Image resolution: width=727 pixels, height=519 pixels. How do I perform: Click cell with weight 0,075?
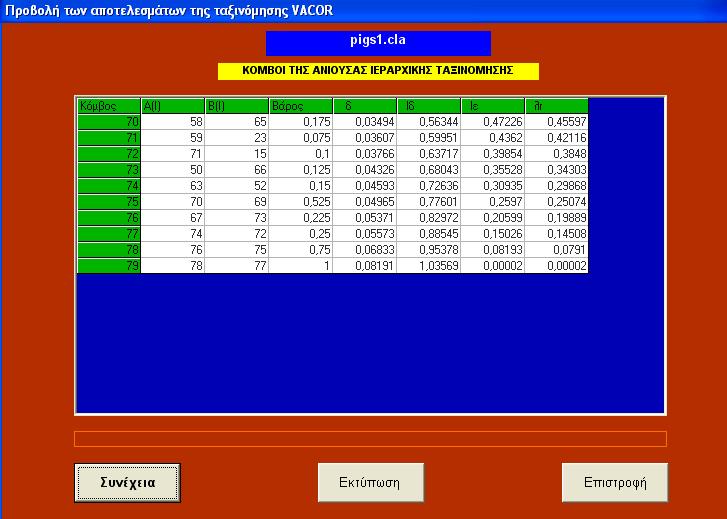300,138
